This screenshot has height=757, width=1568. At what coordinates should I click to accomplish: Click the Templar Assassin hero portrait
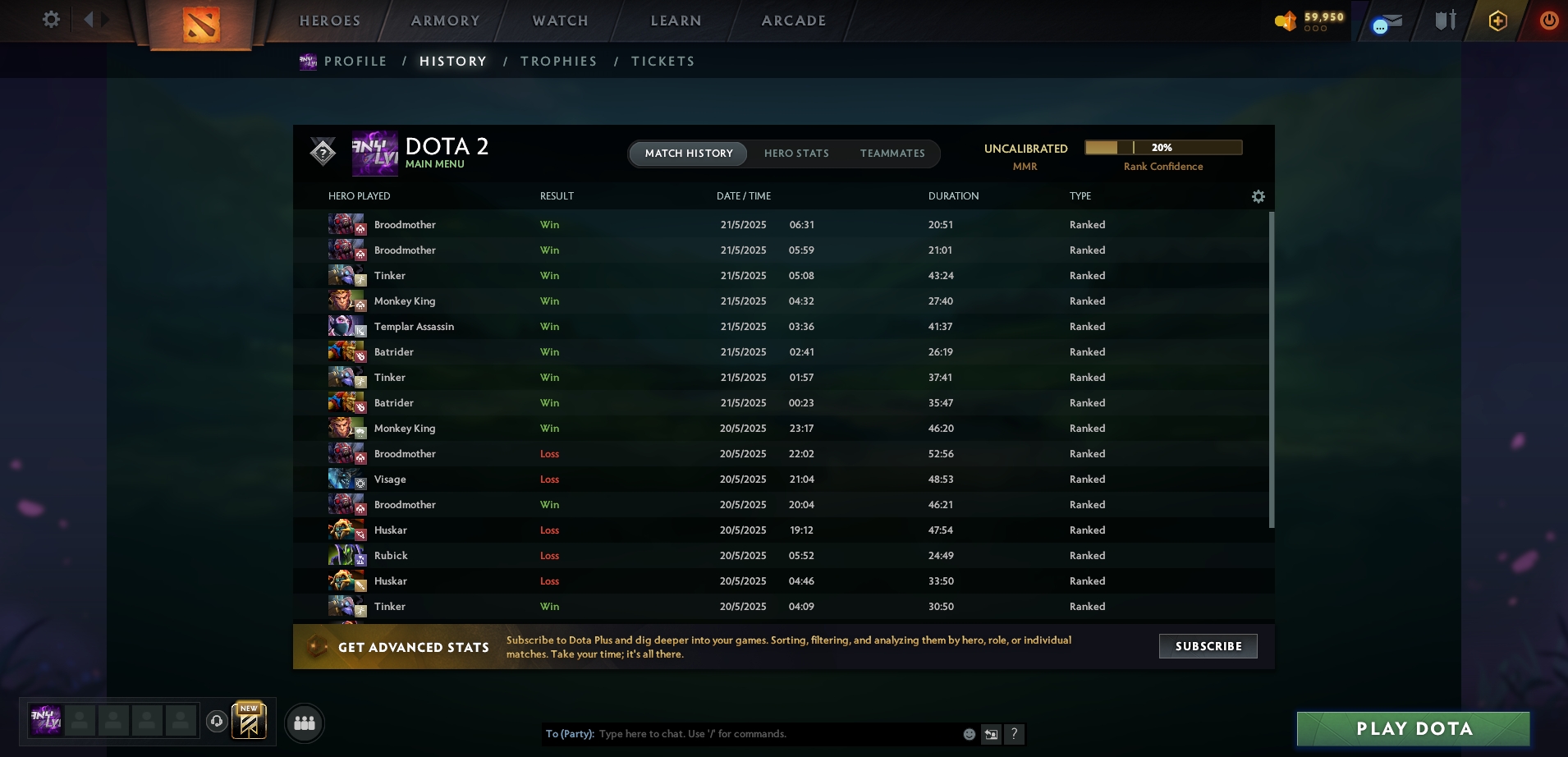point(346,326)
